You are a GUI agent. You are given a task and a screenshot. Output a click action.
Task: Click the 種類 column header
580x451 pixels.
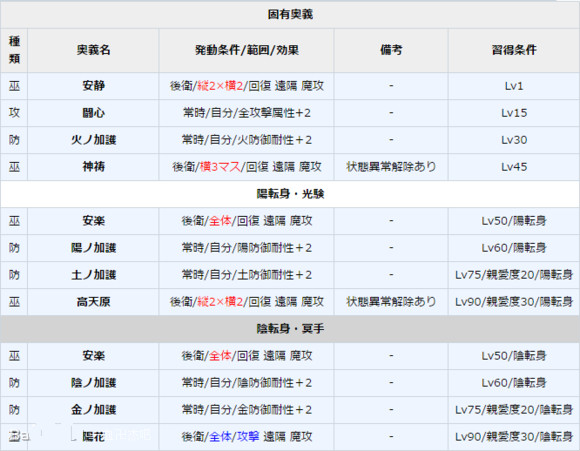14,50
